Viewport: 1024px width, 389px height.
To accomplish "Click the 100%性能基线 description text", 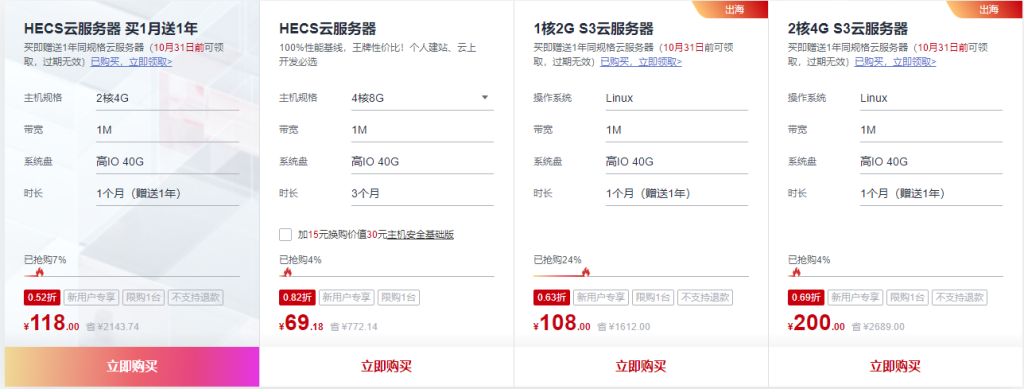I will [377, 55].
